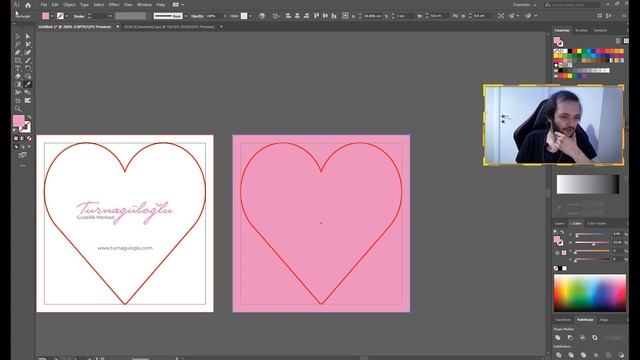Open the Style dropdown arrow
Viewport: 640px width, 360px height.
(250, 16)
